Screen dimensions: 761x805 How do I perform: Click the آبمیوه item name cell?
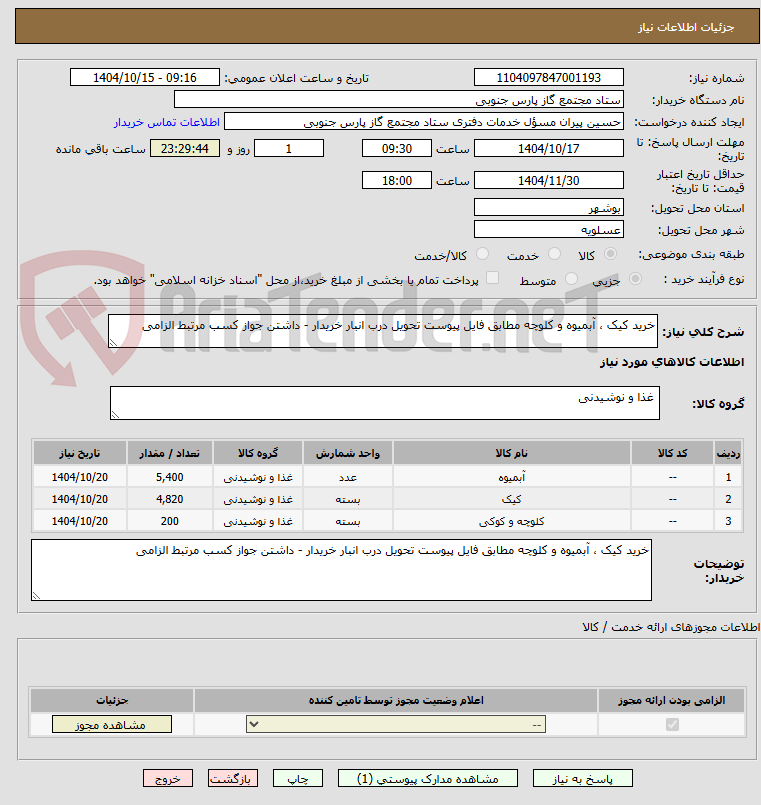[511, 477]
